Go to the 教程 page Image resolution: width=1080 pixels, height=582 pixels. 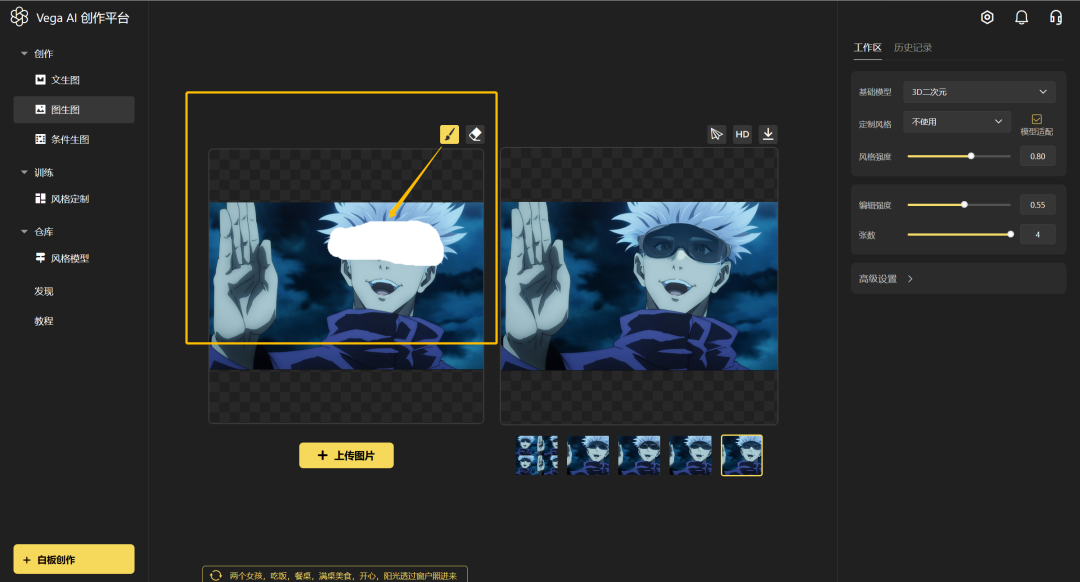coord(44,321)
